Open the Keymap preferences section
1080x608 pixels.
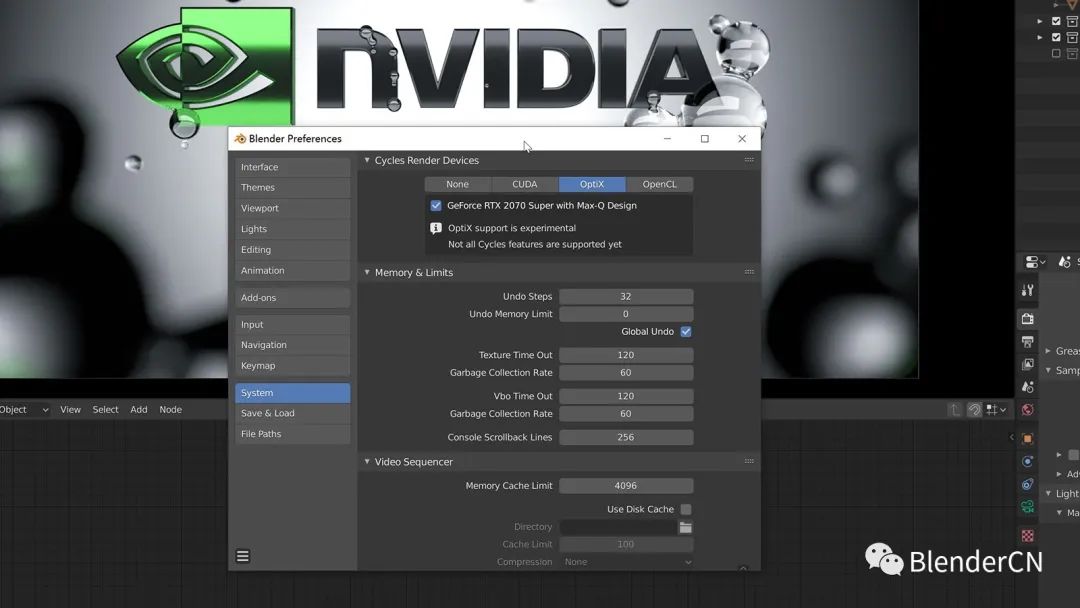point(292,366)
